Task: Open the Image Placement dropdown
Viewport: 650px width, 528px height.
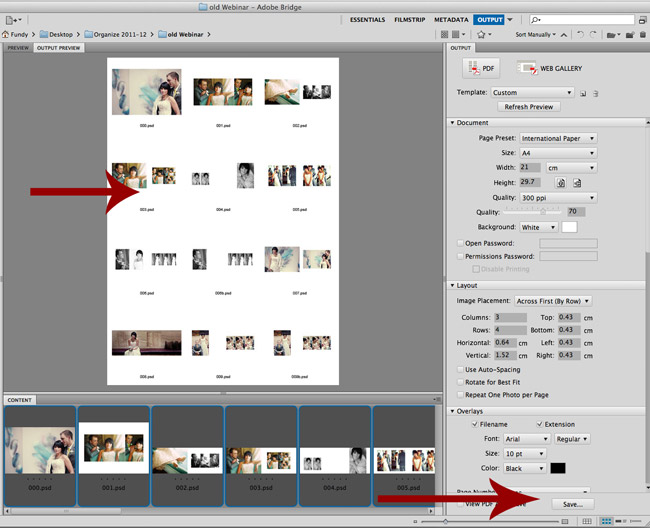Action: pyautogui.click(x=553, y=301)
